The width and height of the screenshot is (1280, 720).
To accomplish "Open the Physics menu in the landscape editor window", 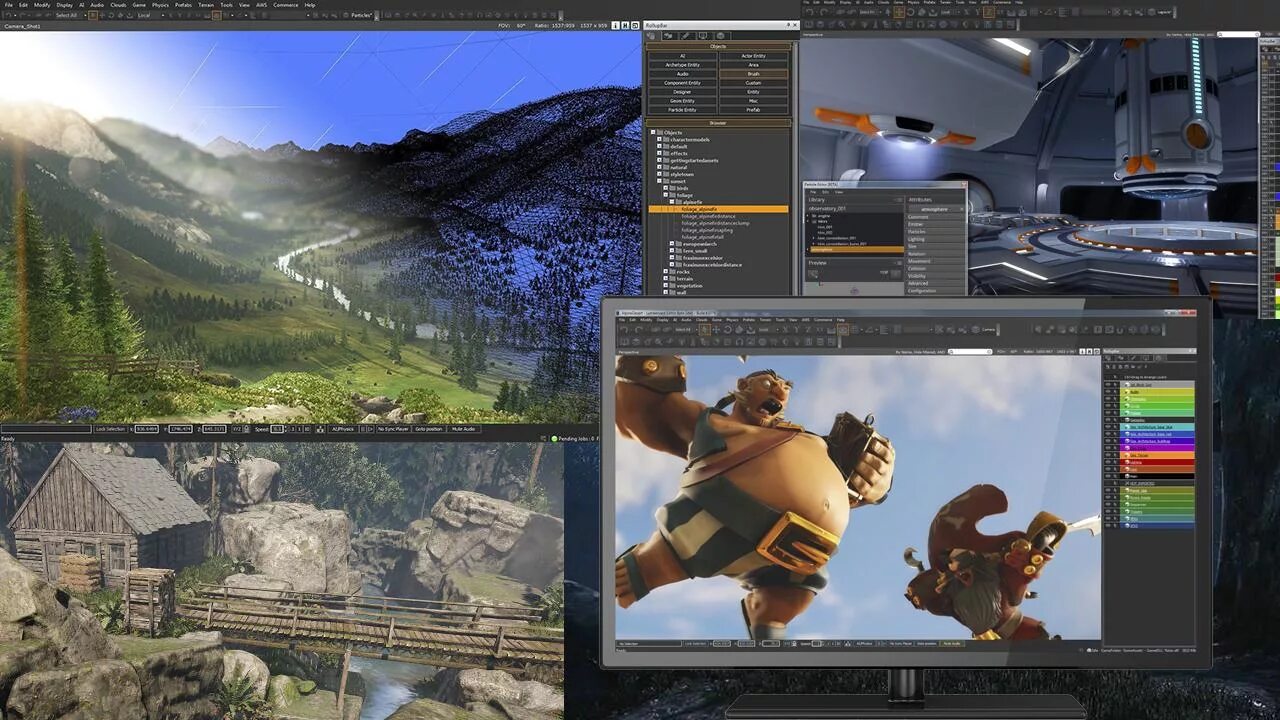I will click(x=160, y=5).
